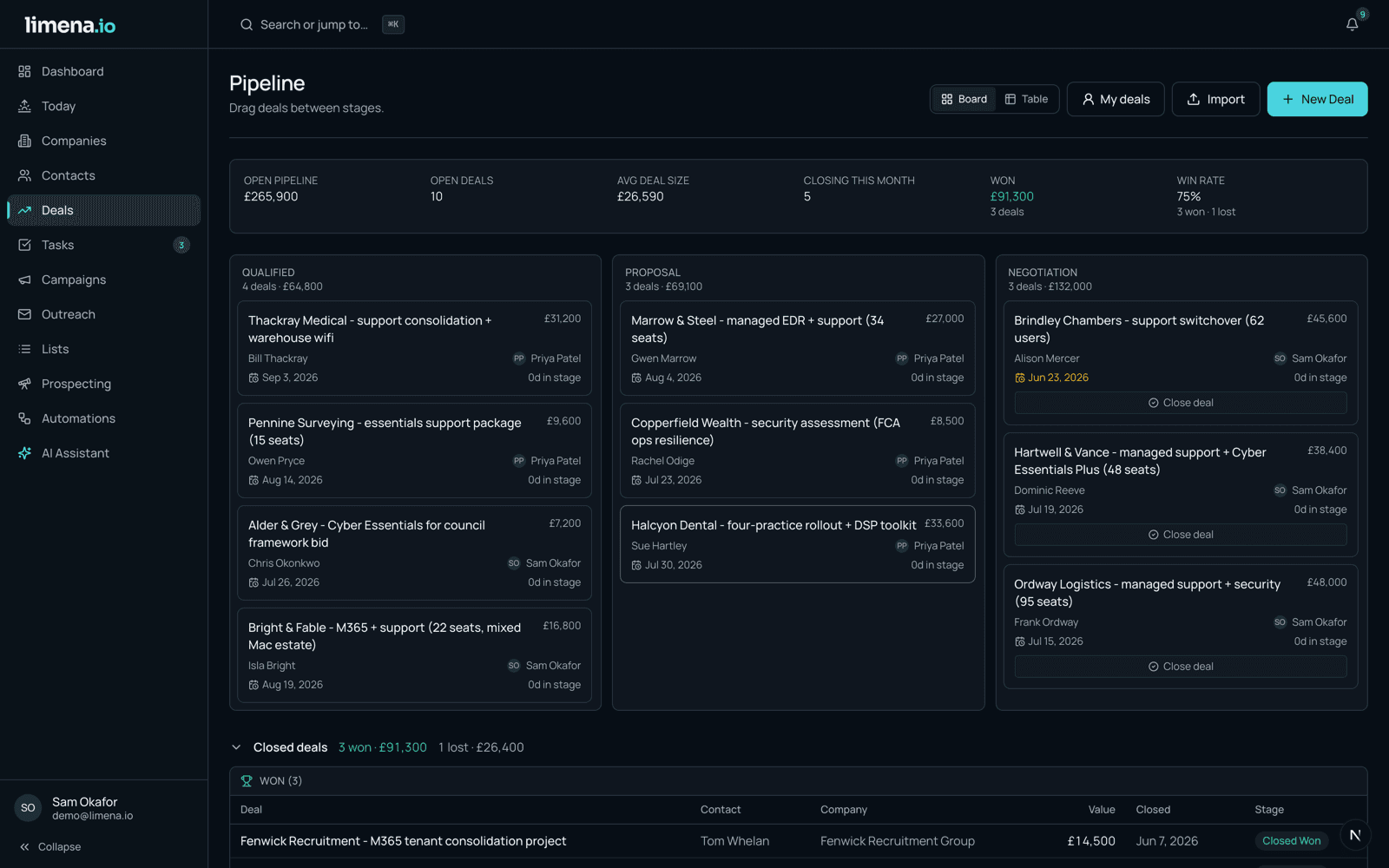Open the notifications bell icon
This screenshot has height=868, width=1389.
tap(1352, 24)
